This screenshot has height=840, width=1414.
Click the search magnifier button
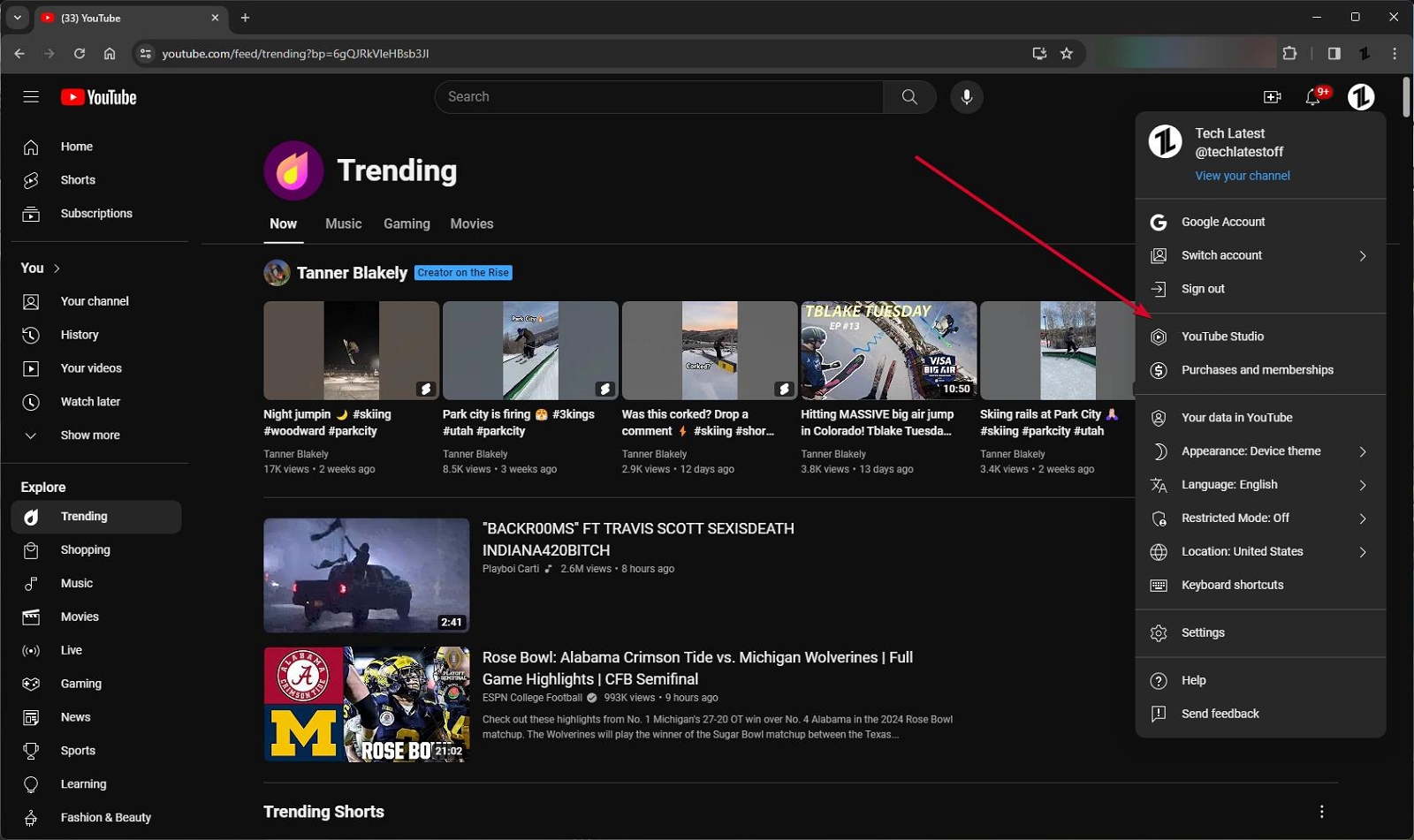pos(909,97)
